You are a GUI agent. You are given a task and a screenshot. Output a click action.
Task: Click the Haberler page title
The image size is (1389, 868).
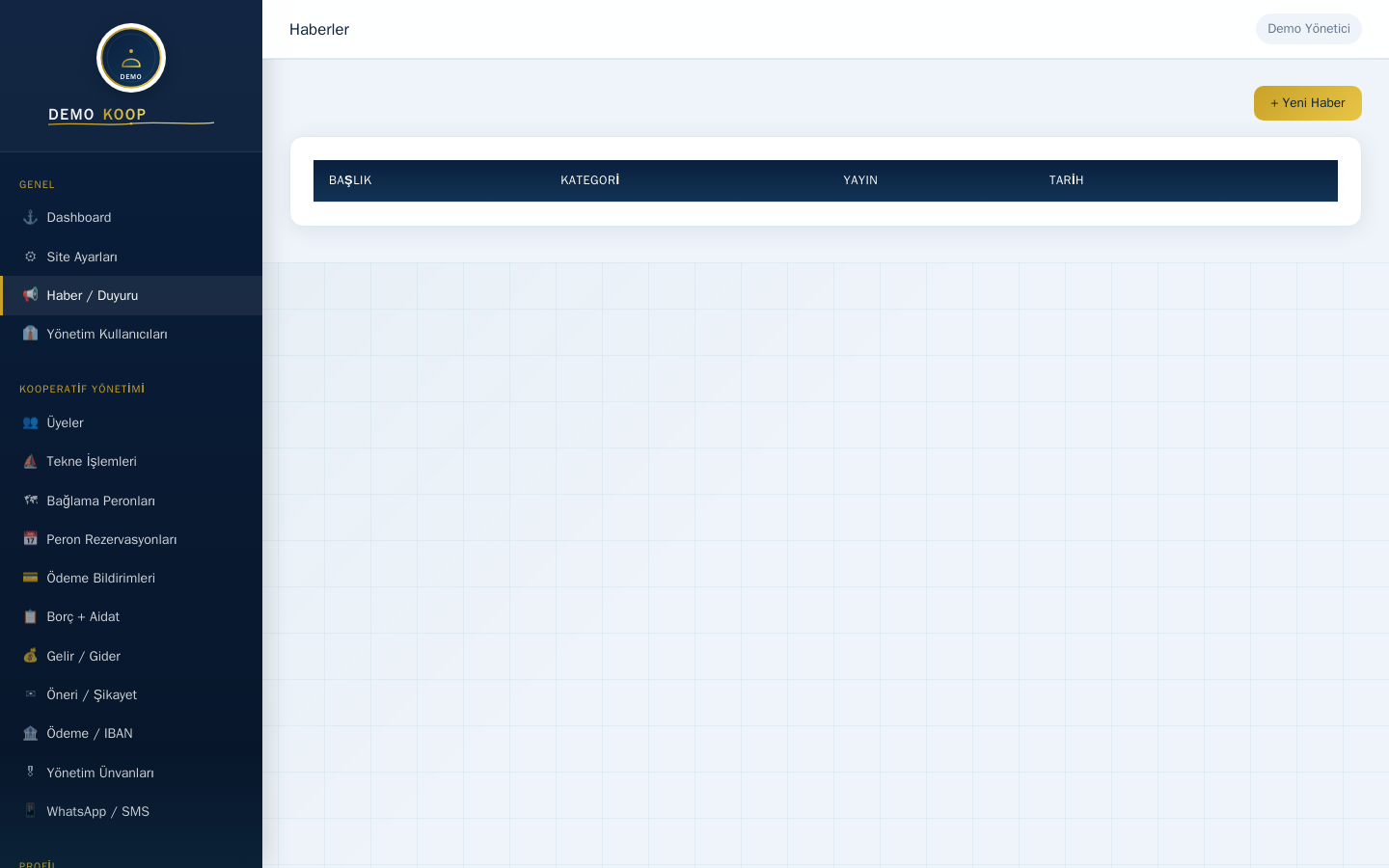319,30
